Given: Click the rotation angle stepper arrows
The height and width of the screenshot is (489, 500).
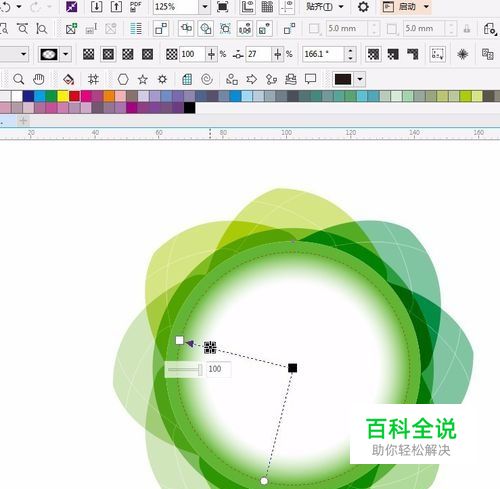Looking at the screenshot, I should pos(350,54).
